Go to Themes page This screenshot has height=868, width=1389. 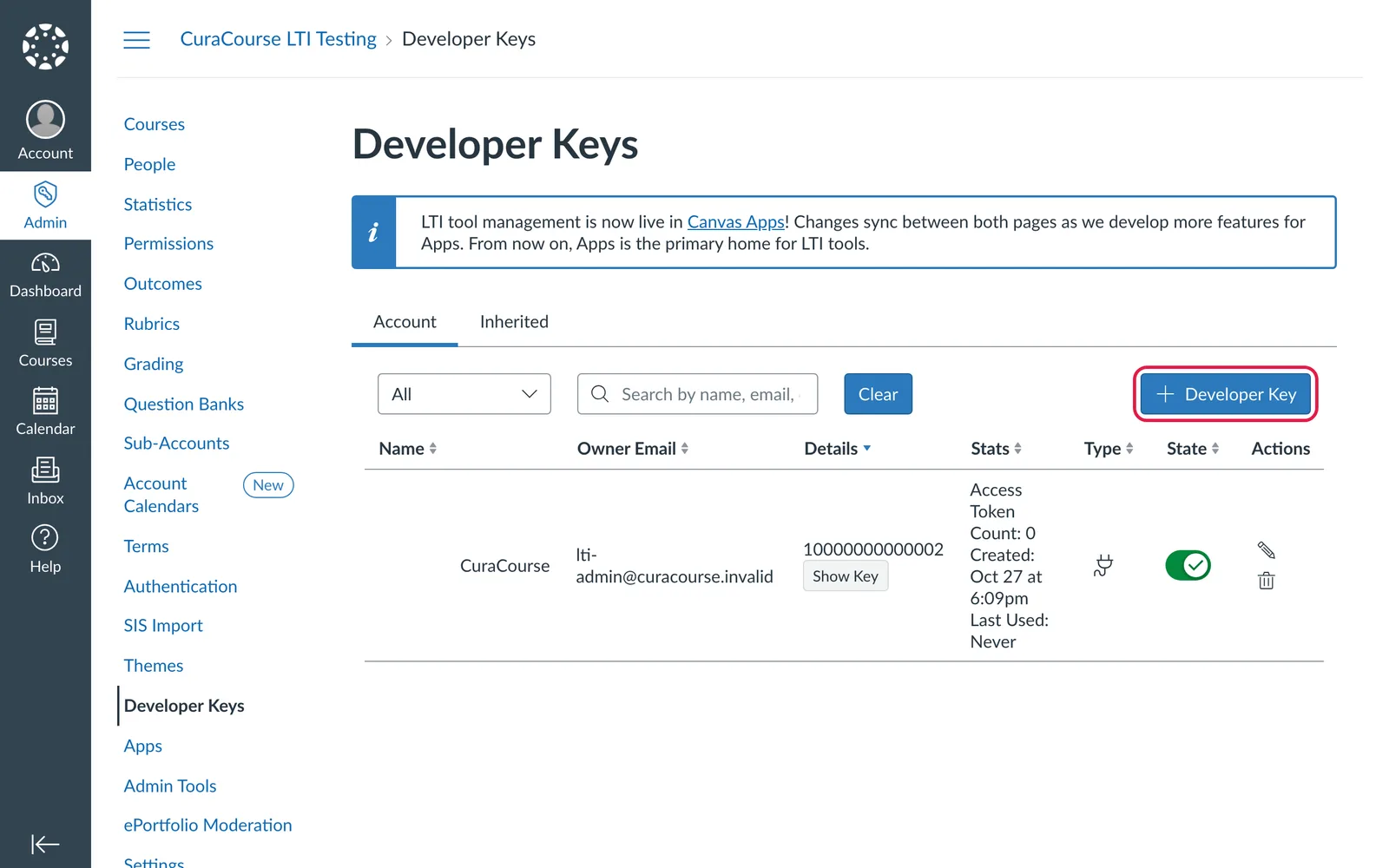click(x=154, y=666)
